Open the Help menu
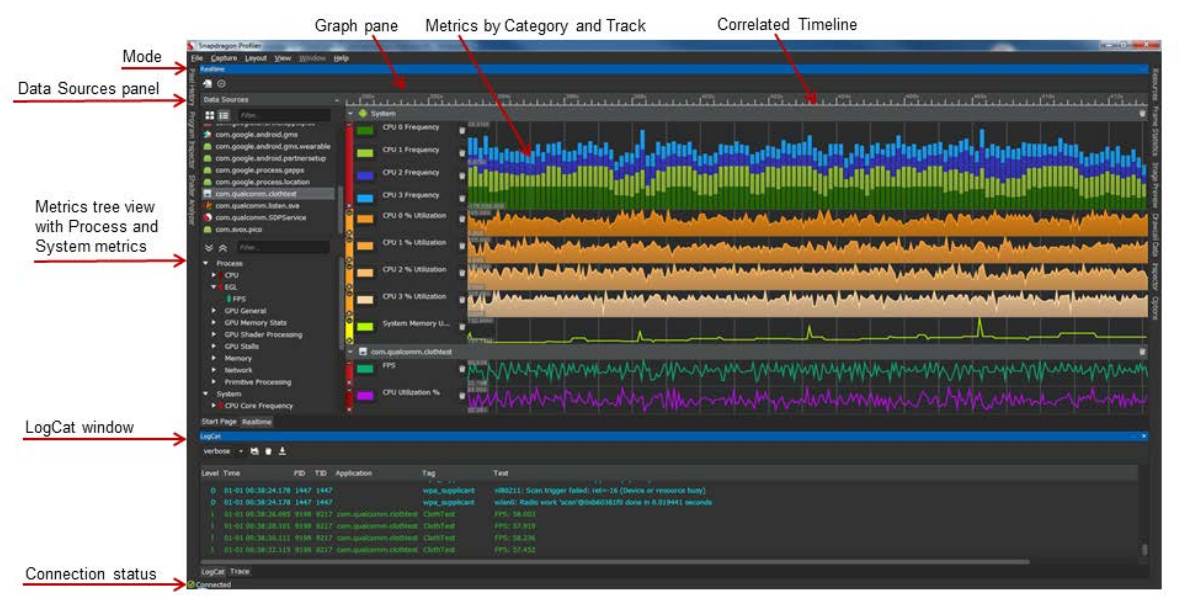This screenshot has height=604, width=1184. 341,58
